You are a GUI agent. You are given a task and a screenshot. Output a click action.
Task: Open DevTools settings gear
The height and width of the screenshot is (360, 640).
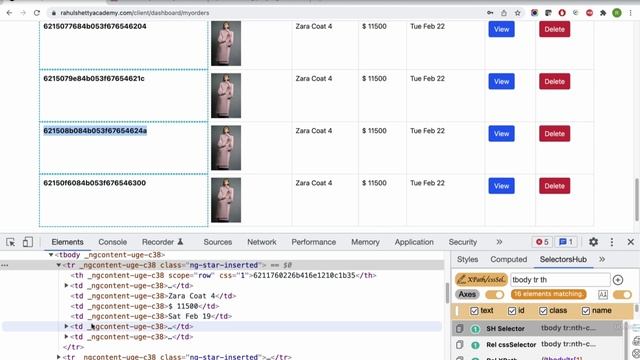click(593, 242)
